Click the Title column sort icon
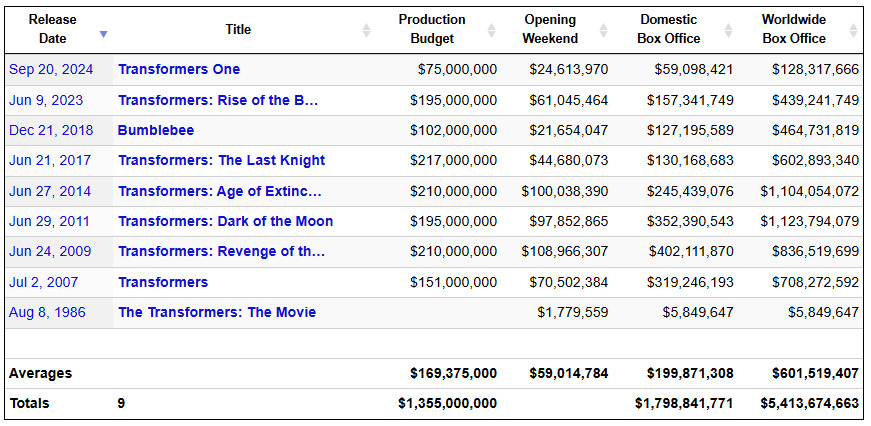 [x=366, y=30]
